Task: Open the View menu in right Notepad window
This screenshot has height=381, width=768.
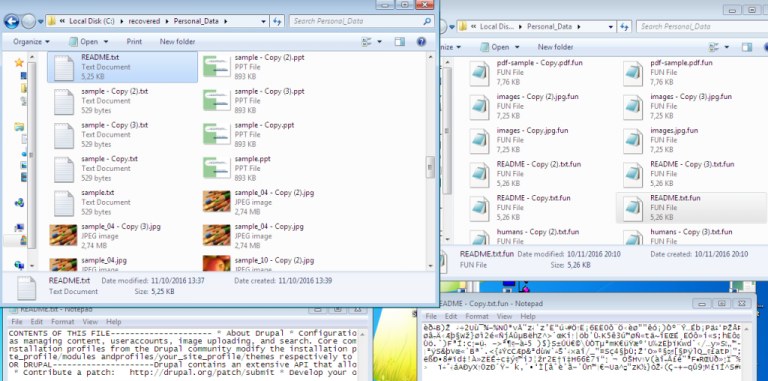Action: coord(504,316)
